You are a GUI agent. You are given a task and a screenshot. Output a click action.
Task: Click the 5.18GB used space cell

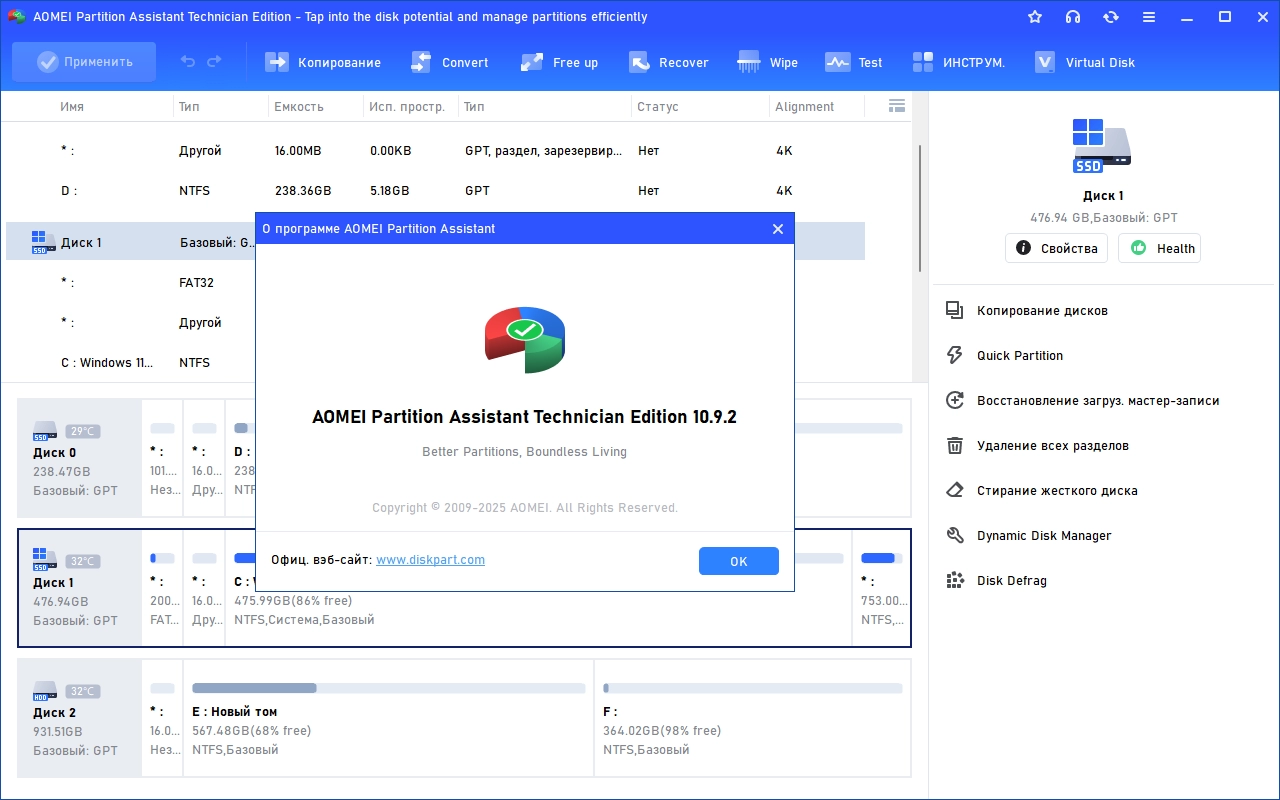[389, 191]
